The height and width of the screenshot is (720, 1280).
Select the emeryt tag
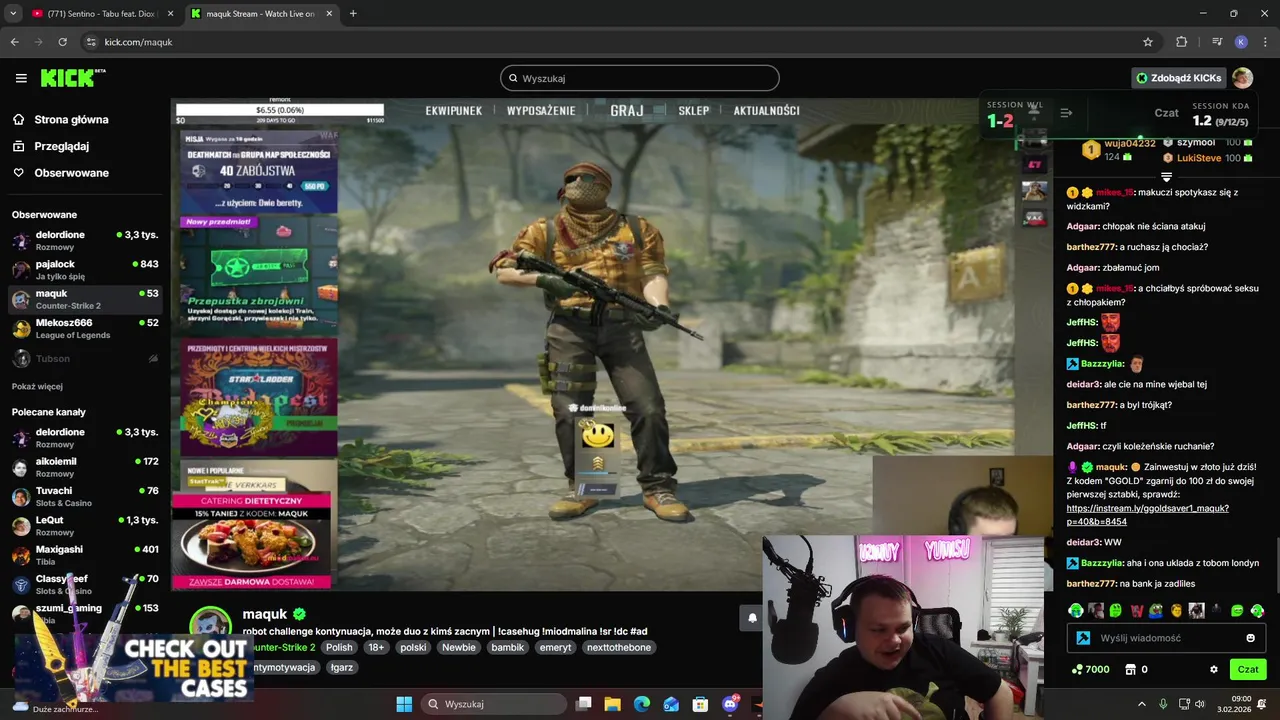pyautogui.click(x=555, y=647)
